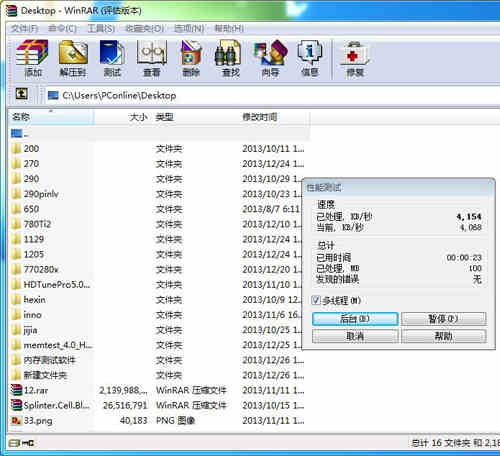This screenshot has height=456, width=500.
Task: Sort by the 修改时间 column header
Action: coord(272,117)
